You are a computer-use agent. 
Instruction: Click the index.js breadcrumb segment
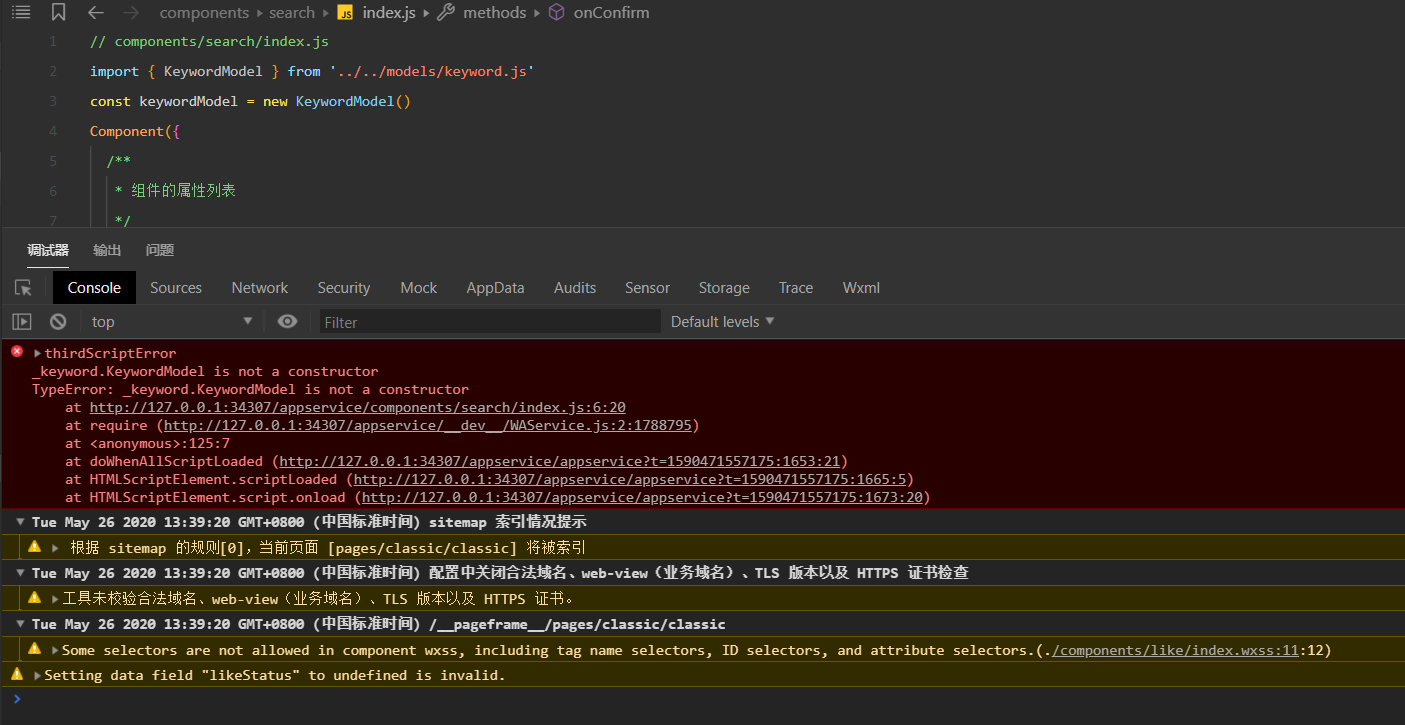click(x=389, y=13)
